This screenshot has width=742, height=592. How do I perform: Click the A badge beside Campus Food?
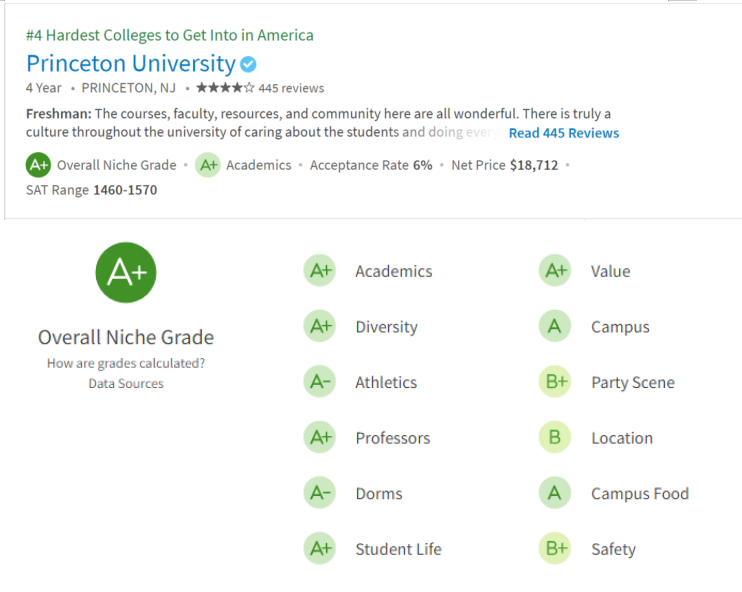(555, 493)
